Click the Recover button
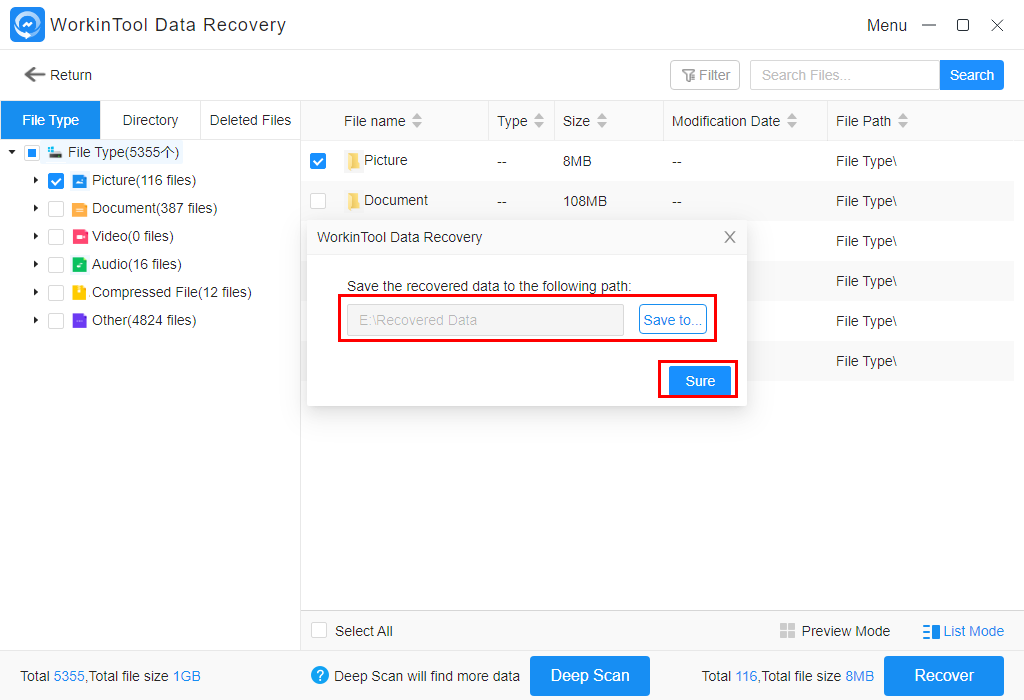This screenshot has width=1024, height=700. pyautogui.click(x=944, y=676)
